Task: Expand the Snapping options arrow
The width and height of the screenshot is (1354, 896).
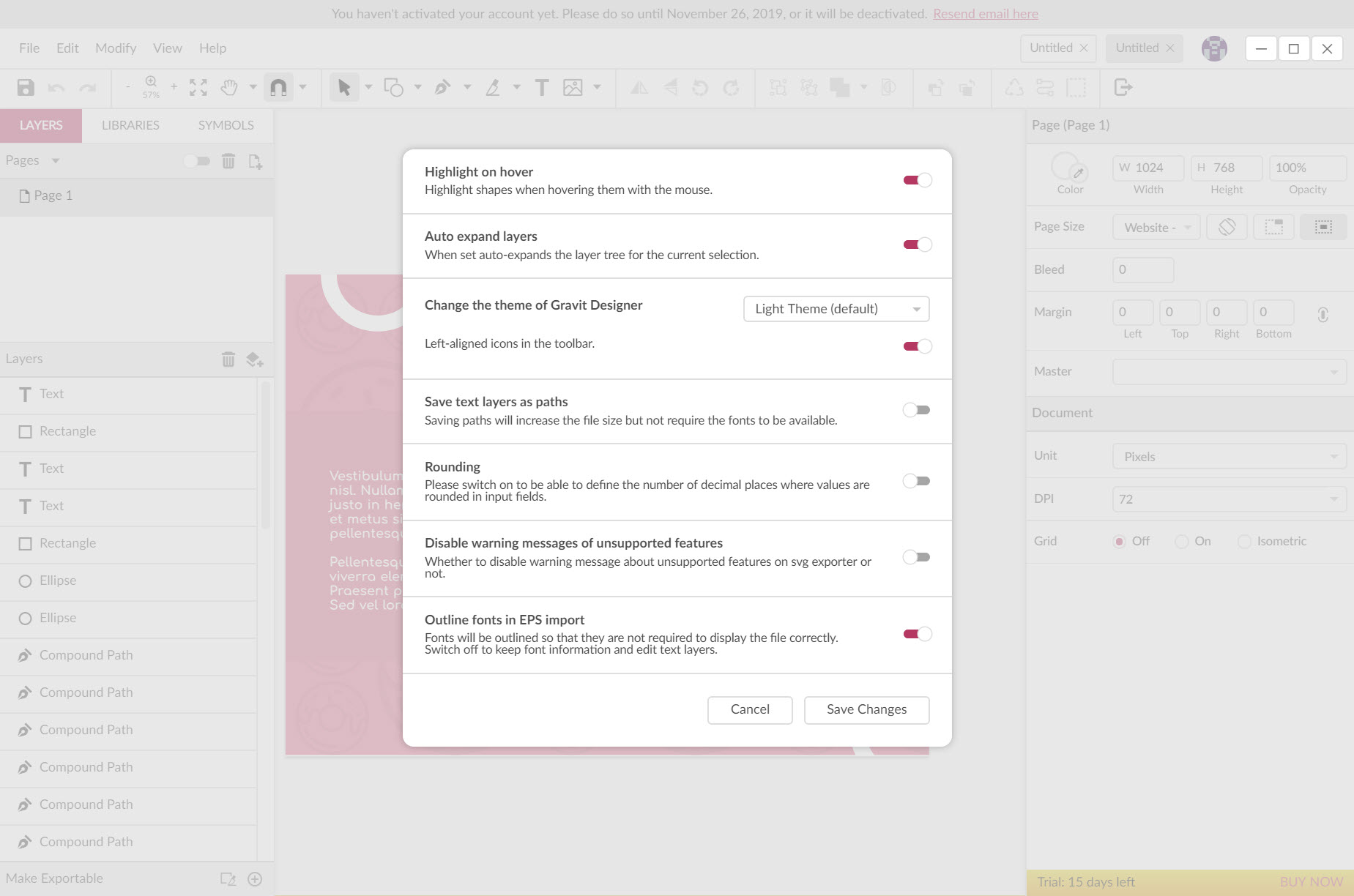Action: pyautogui.click(x=302, y=88)
